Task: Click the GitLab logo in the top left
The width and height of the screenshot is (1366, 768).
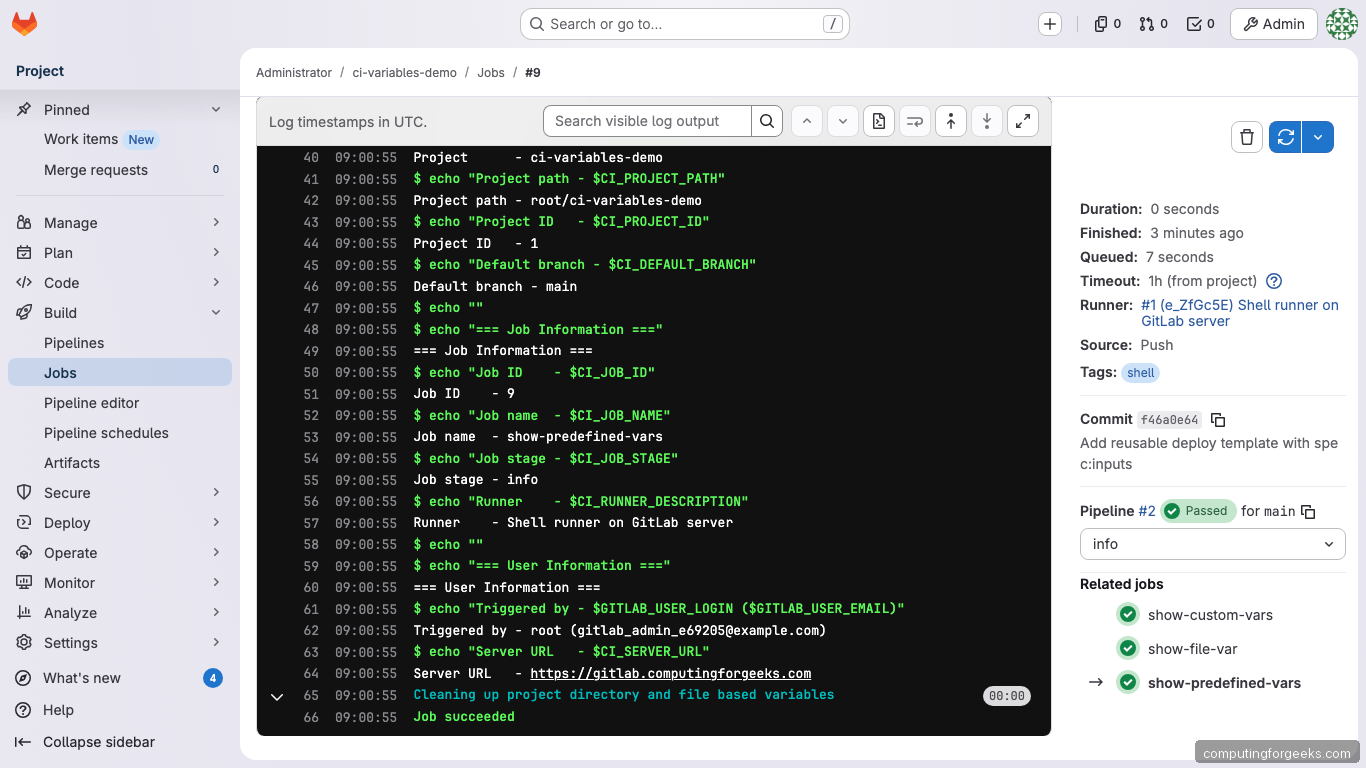Action: pyautogui.click(x=24, y=24)
